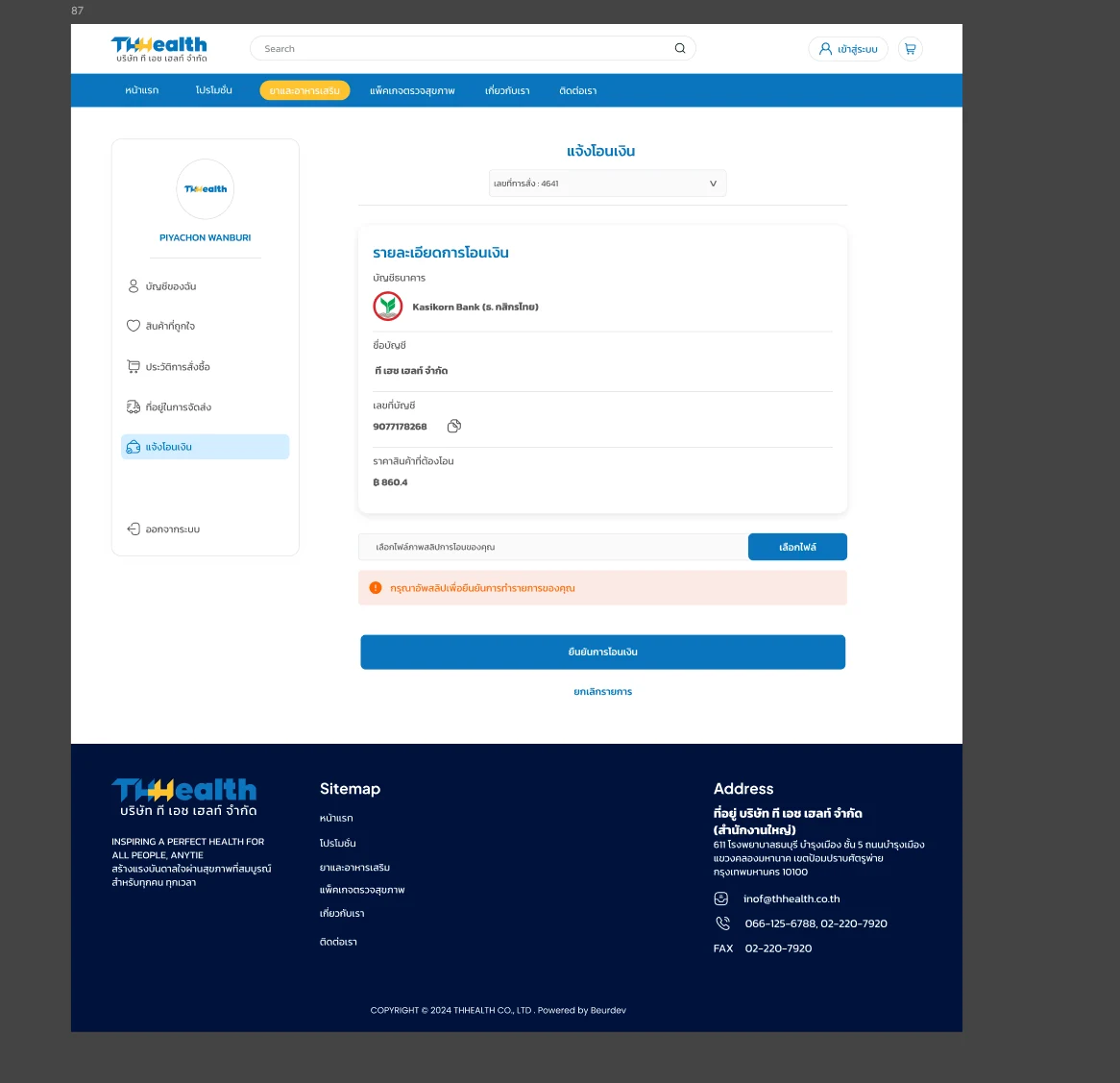Click the email icon in footer
Viewport: 1120px width, 1083px height.
coord(720,898)
